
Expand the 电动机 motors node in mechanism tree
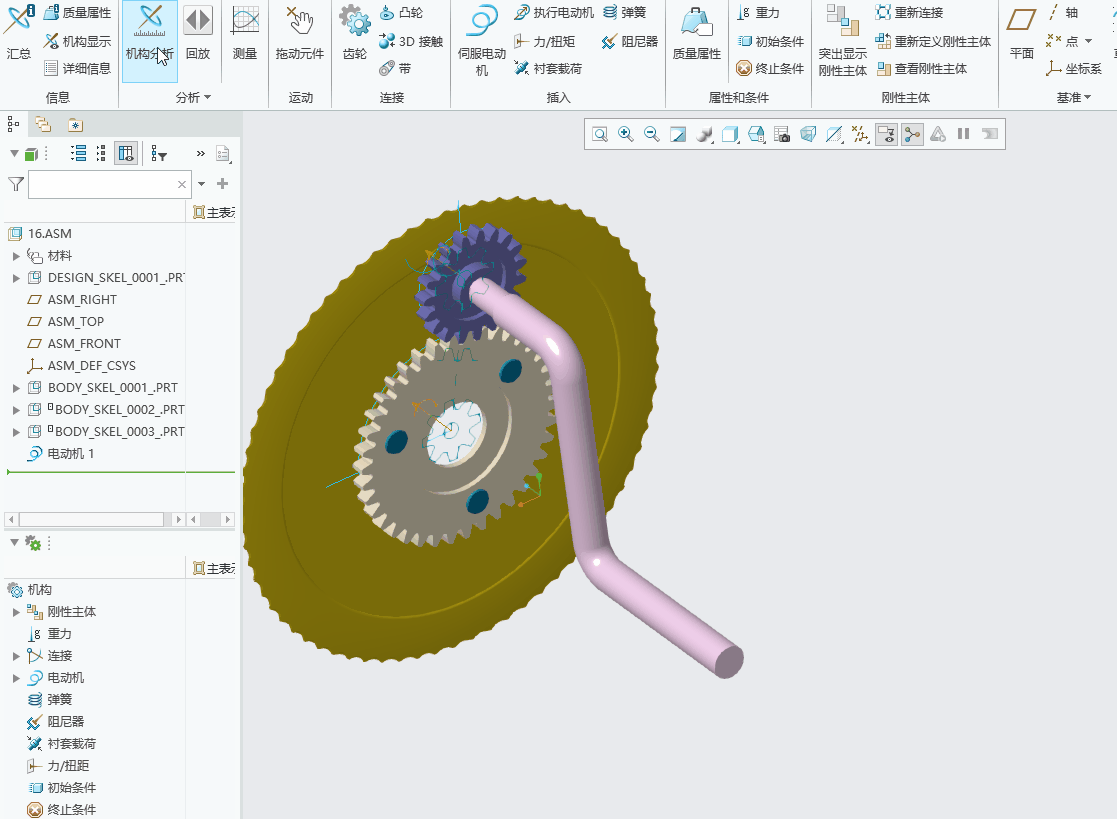point(16,678)
